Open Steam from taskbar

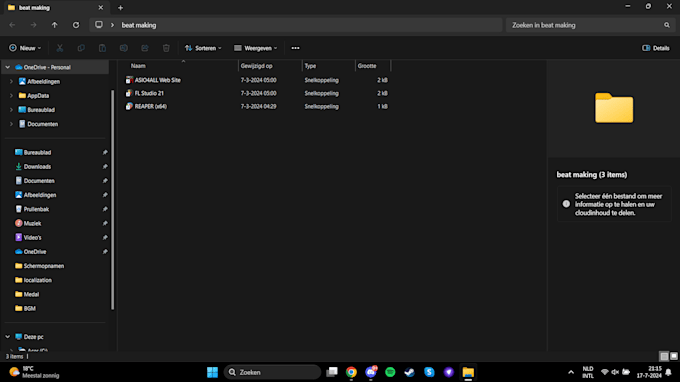409,372
